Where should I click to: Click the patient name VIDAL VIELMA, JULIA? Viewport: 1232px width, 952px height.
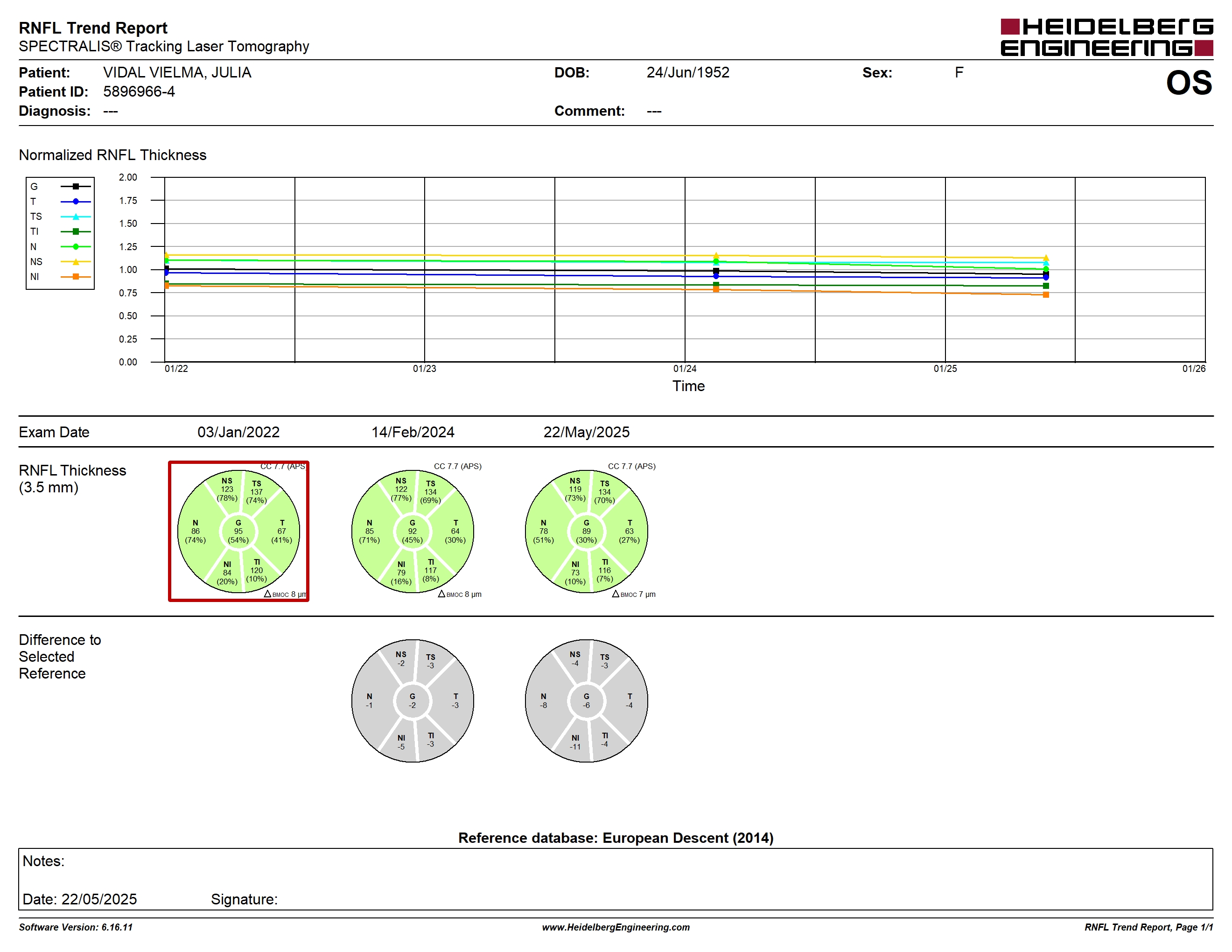pyautogui.click(x=177, y=73)
